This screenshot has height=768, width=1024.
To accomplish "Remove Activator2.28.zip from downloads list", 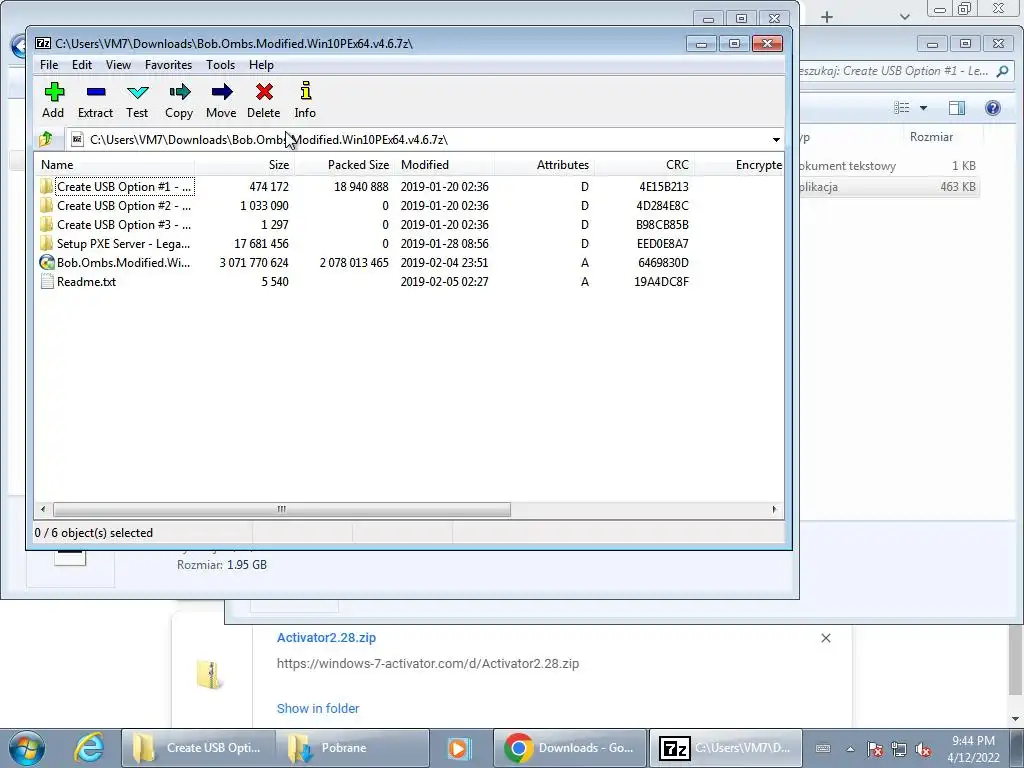I will click(826, 638).
